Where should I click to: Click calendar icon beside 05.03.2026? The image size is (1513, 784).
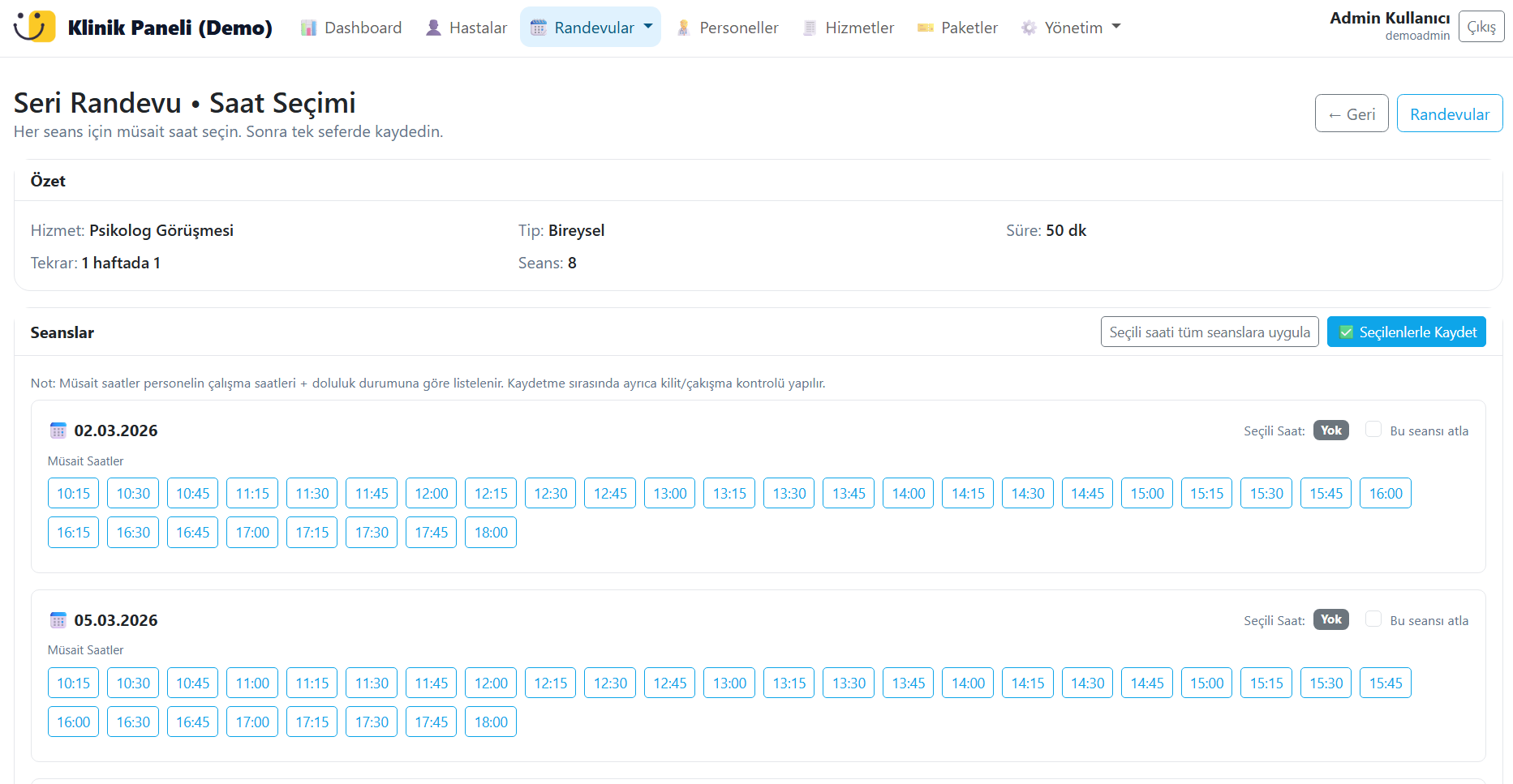point(58,620)
